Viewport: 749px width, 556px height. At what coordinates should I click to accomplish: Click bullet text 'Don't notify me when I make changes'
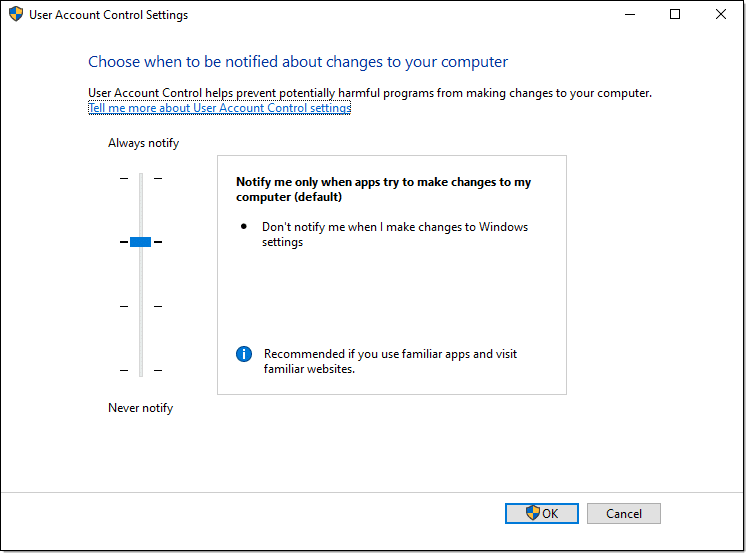coord(395,234)
